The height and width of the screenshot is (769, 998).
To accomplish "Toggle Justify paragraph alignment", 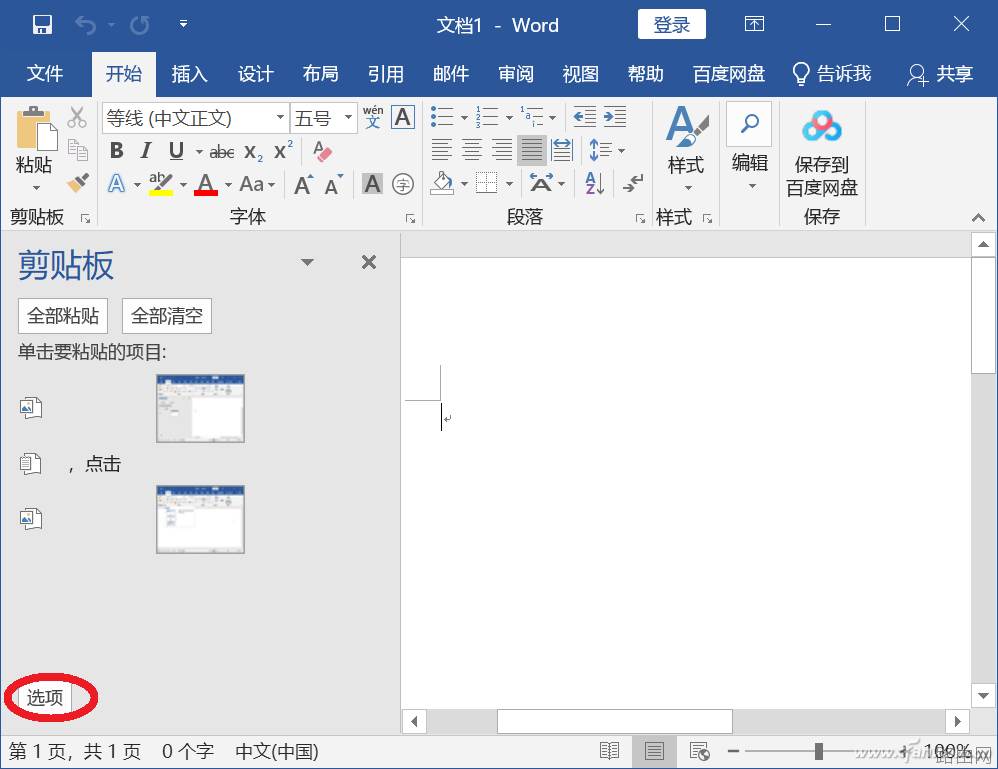I will pos(531,151).
